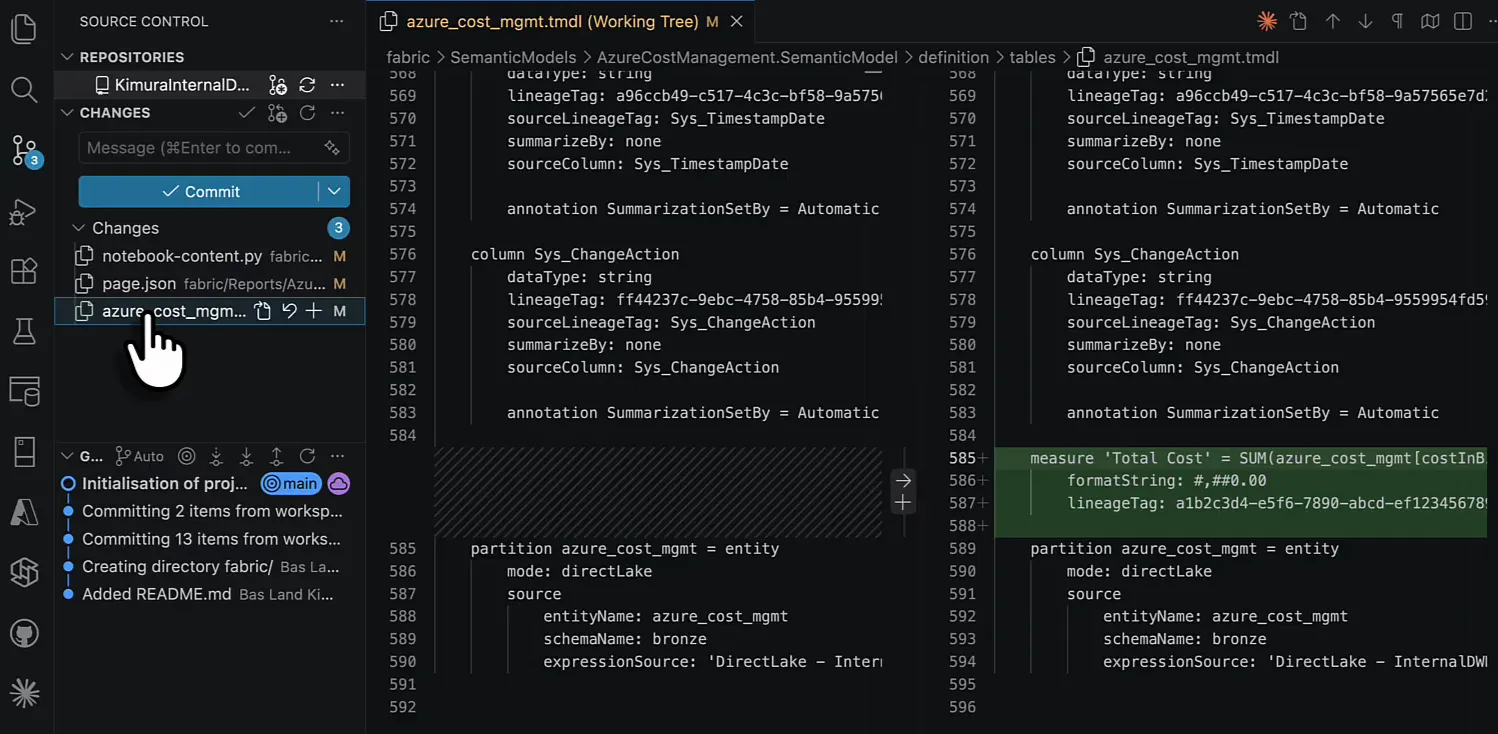The width and height of the screenshot is (1498, 734).
Task: Open the Azure extension in activity bar
Action: pyautogui.click(x=24, y=512)
